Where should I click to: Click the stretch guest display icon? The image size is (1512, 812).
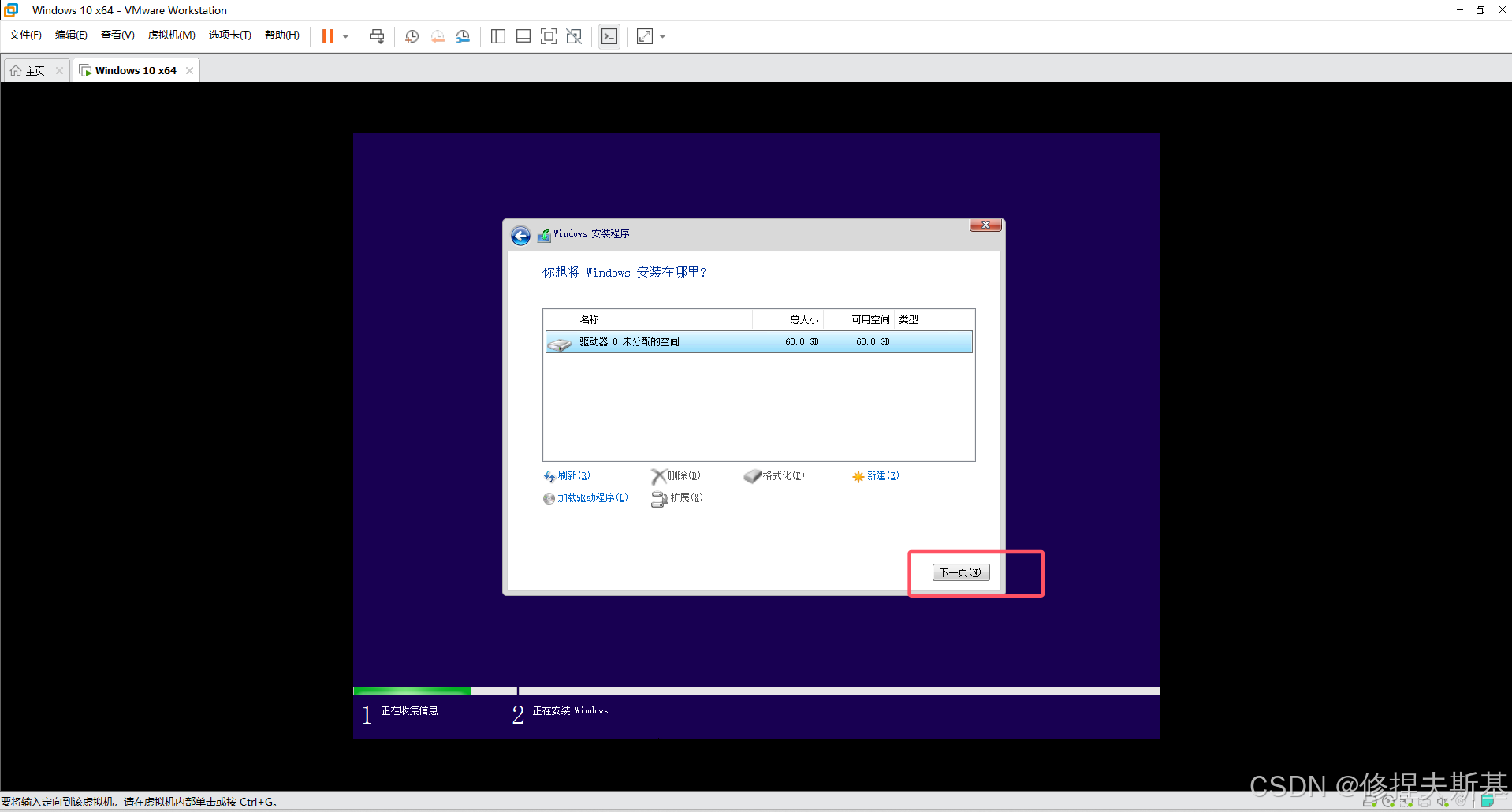645,36
